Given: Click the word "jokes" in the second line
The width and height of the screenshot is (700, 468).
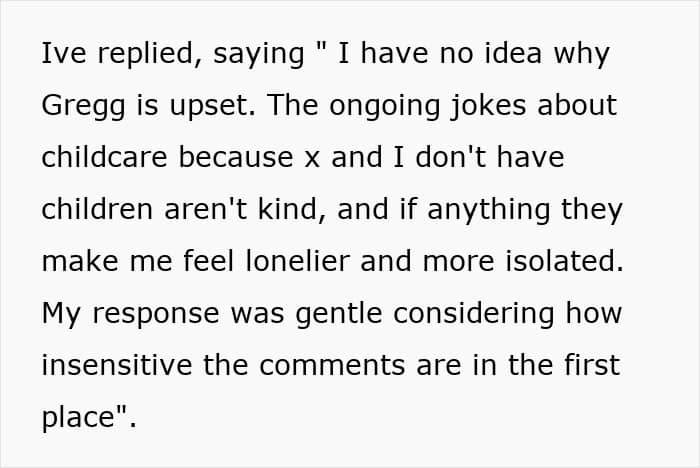Looking at the screenshot, I should coord(488,106).
